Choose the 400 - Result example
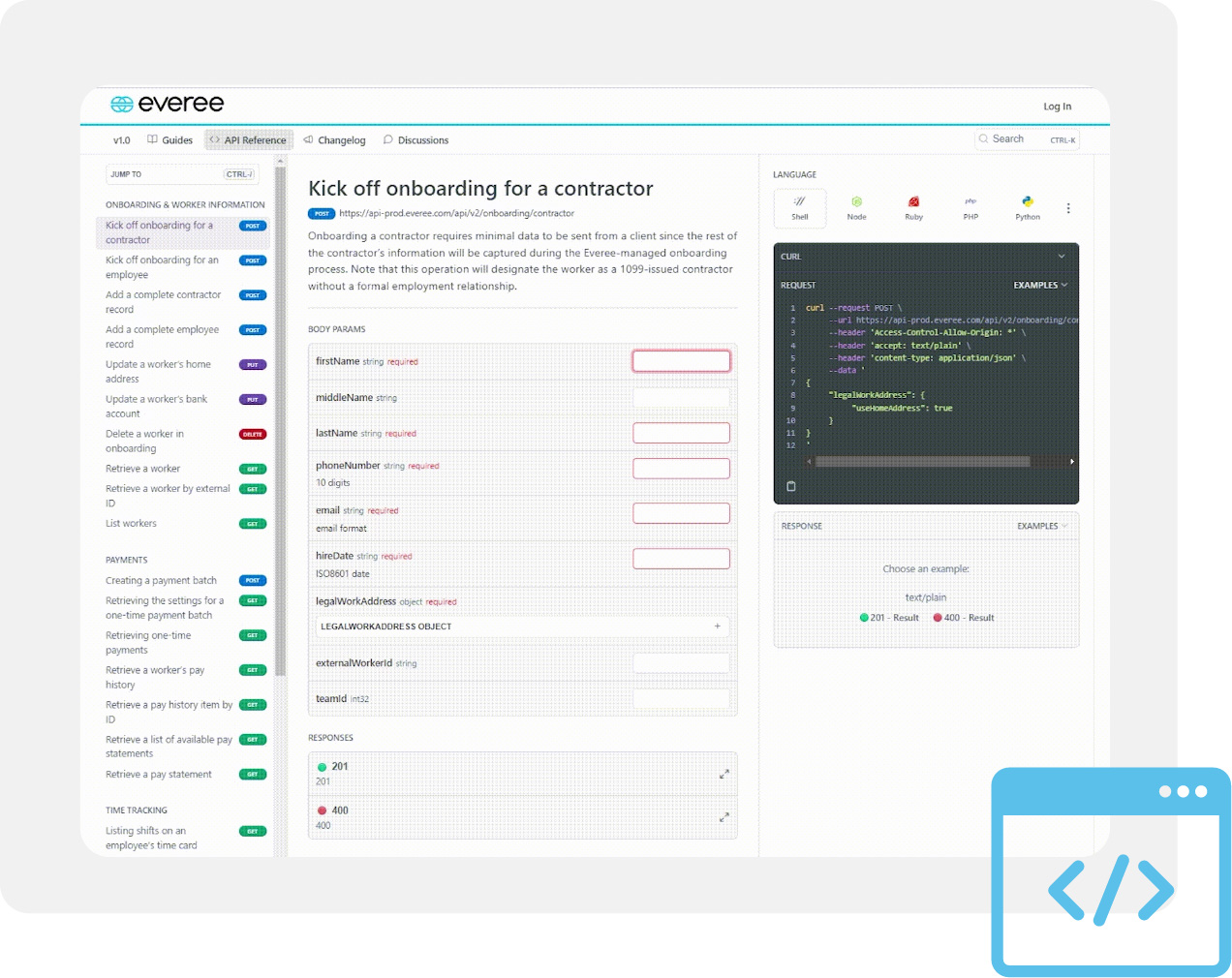Image resolution: width=1232 pixels, height=978 pixels. click(x=964, y=618)
